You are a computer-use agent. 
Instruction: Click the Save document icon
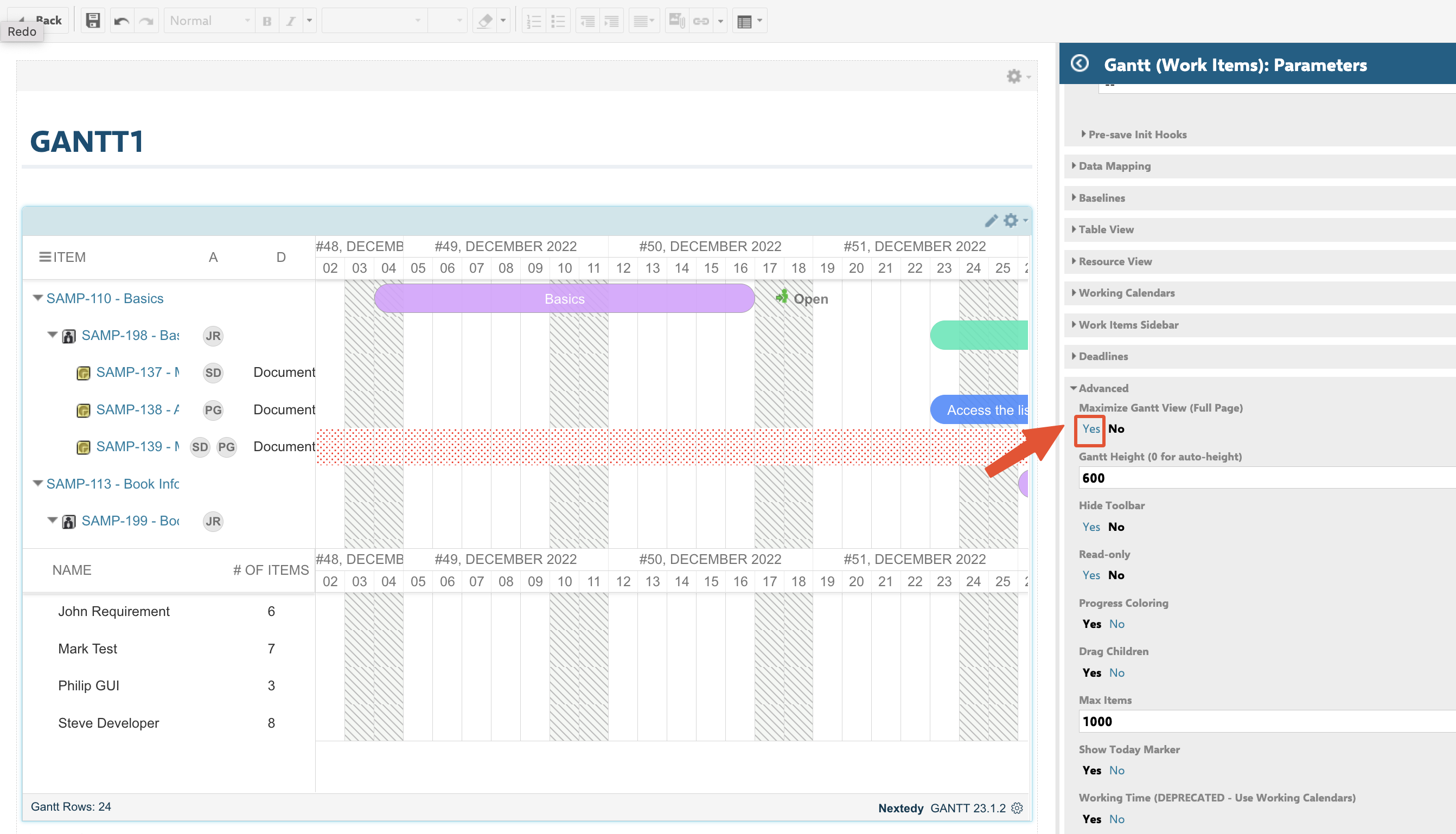click(x=93, y=21)
